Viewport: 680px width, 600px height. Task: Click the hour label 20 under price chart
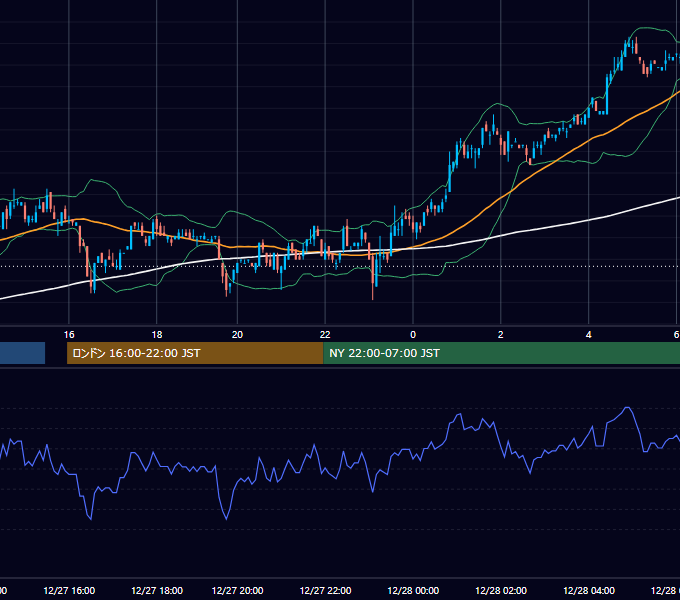[x=237, y=335]
